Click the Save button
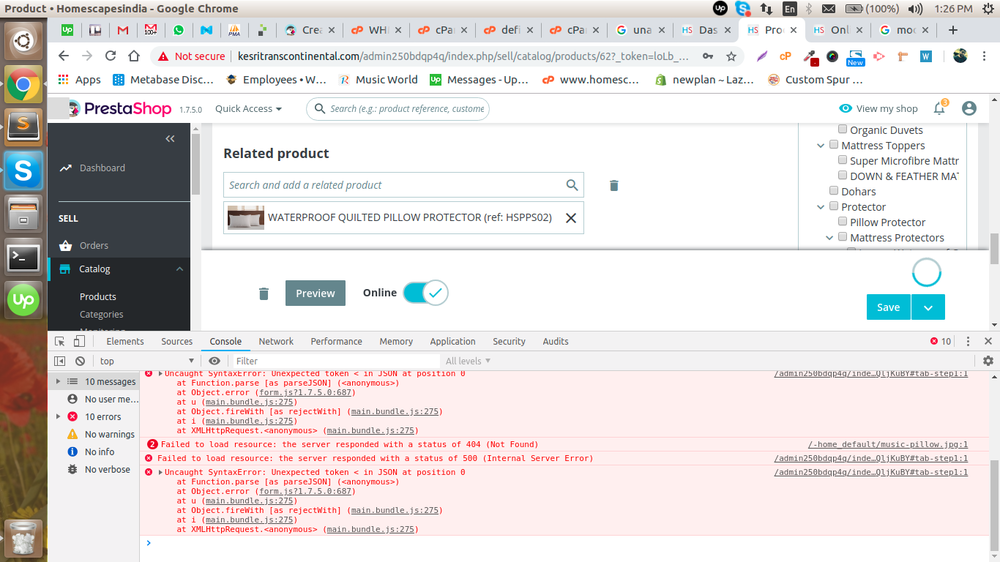Image resolution: width=1000 pixels, height=562 pixels. pyautogui.click(x=888, y=307)
